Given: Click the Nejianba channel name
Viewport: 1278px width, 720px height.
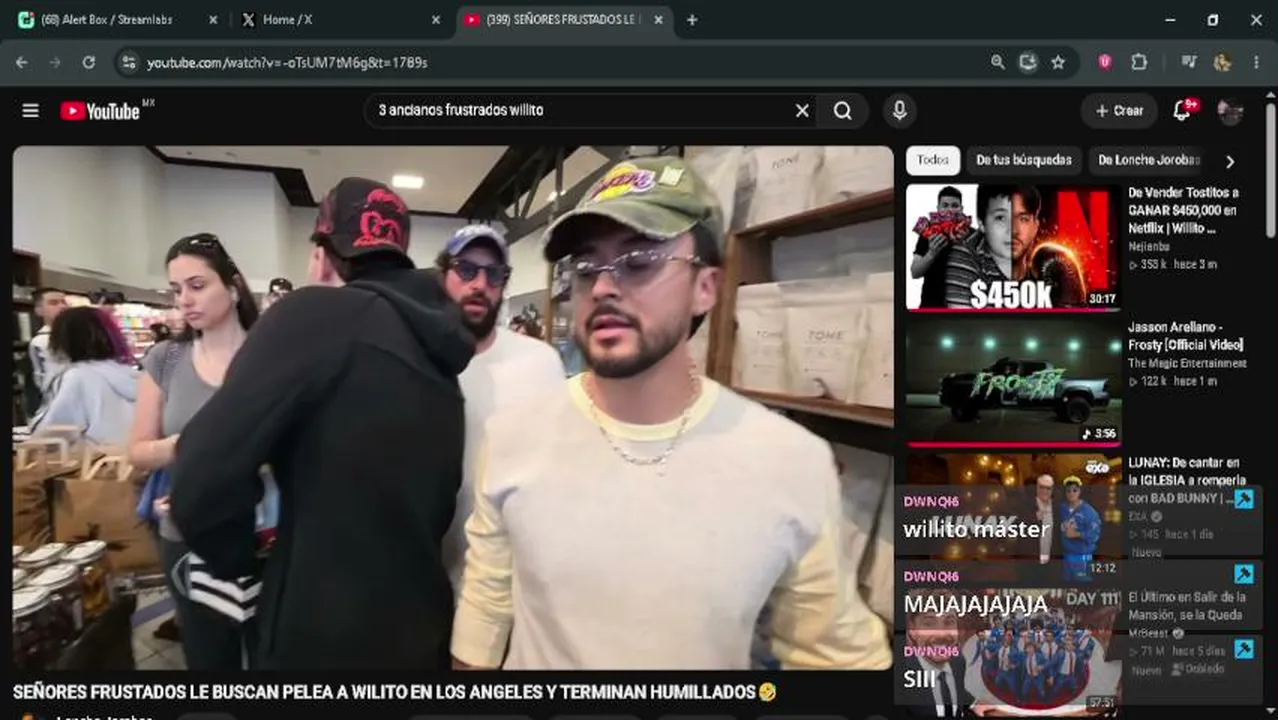Looking at the screenshot, I should click(1151, 246).
